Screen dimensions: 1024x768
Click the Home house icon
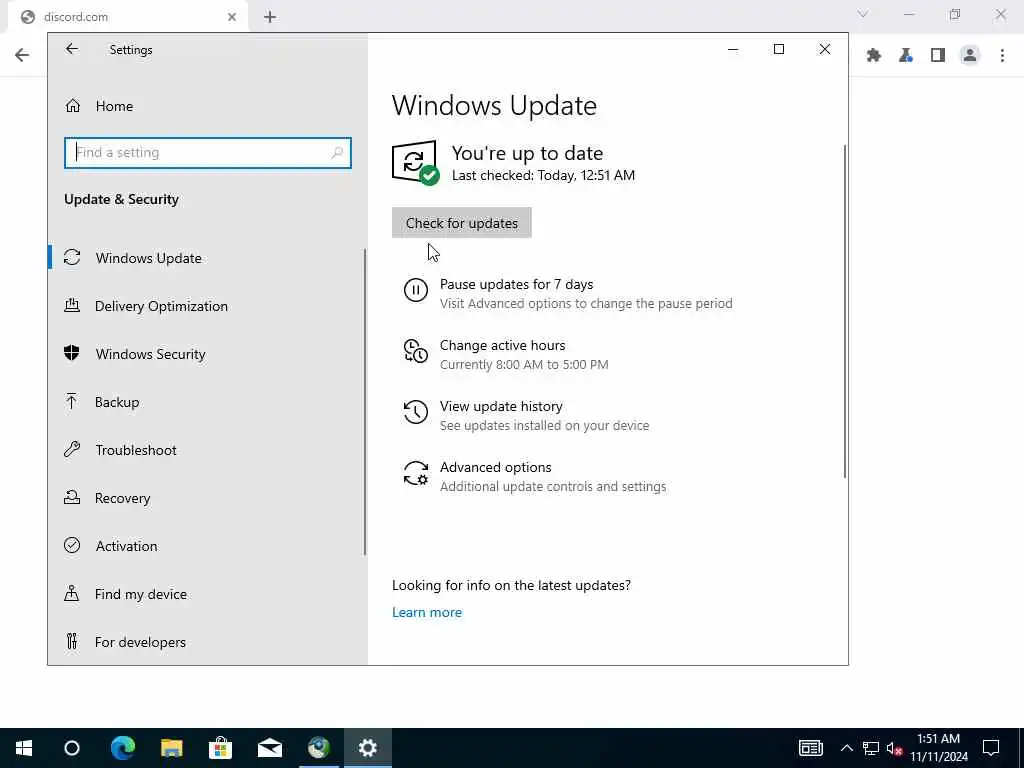coord(72,106)
